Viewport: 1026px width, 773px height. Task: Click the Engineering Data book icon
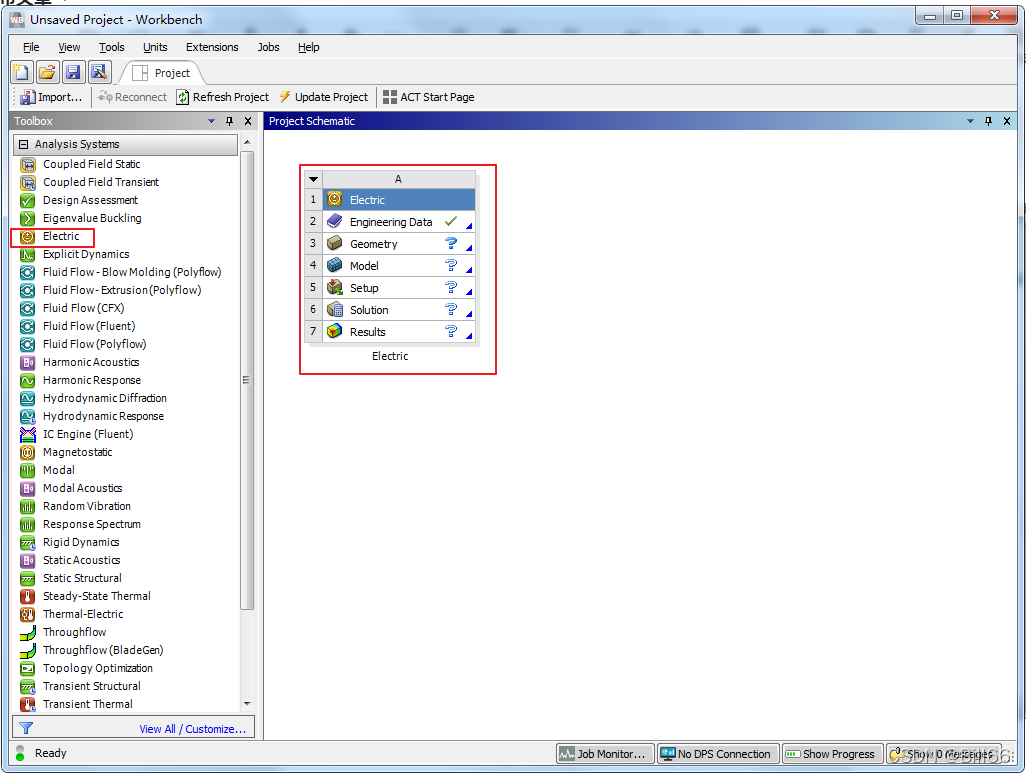pos(334,221)
